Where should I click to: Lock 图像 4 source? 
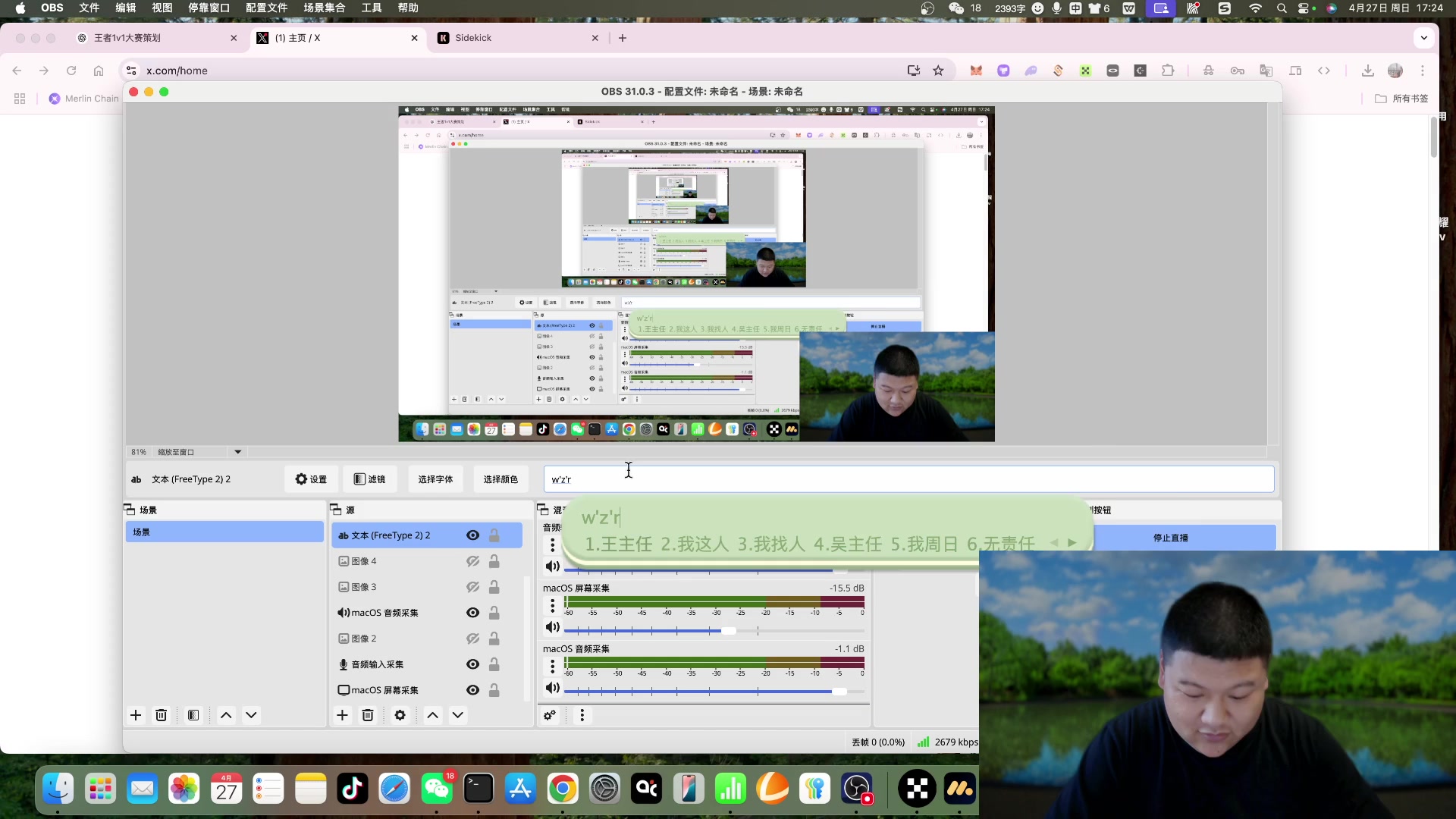tap(494, 561)
